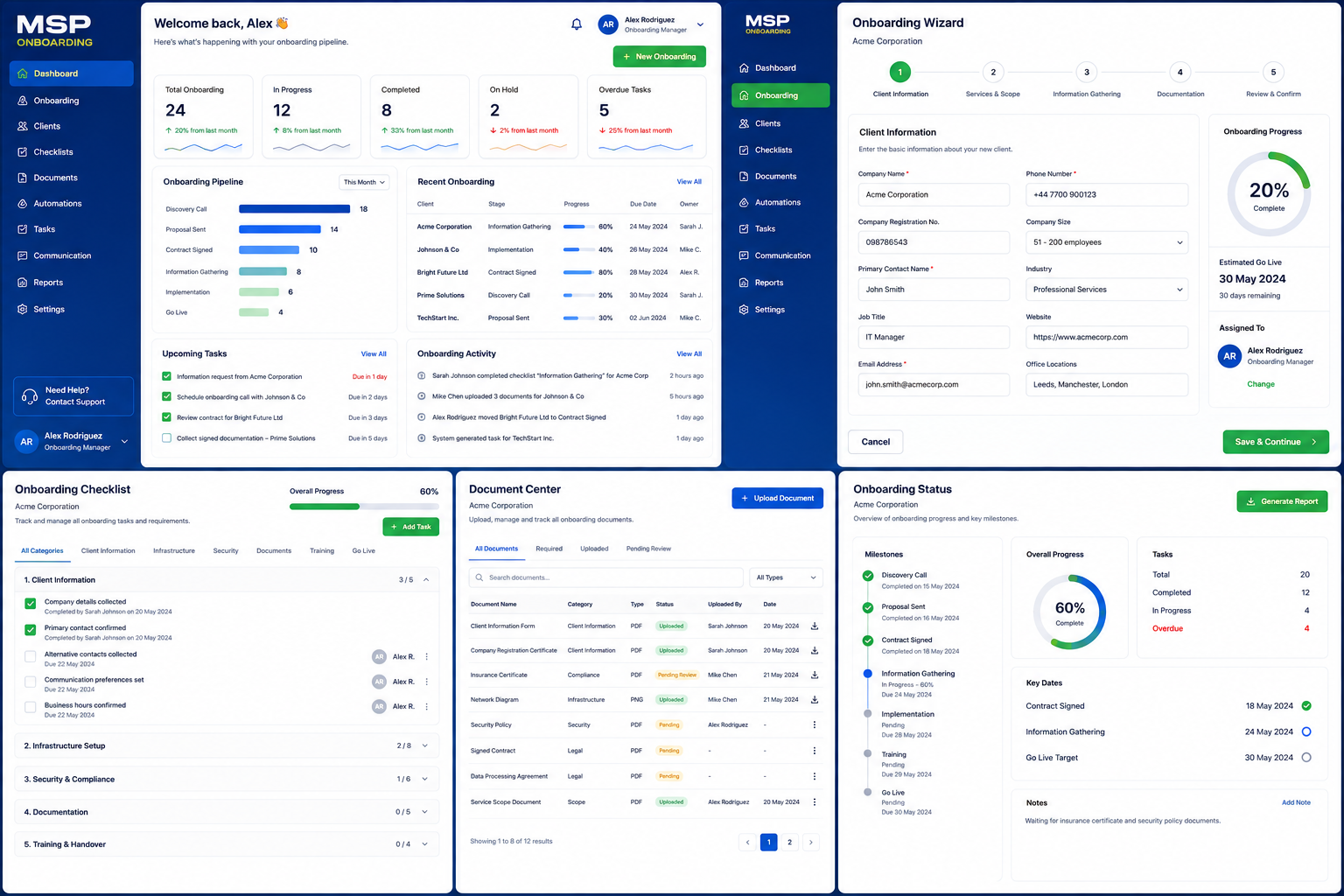Click the Generate Report button
Viewport: 1344px width, 896px height.
[1282, 501]
